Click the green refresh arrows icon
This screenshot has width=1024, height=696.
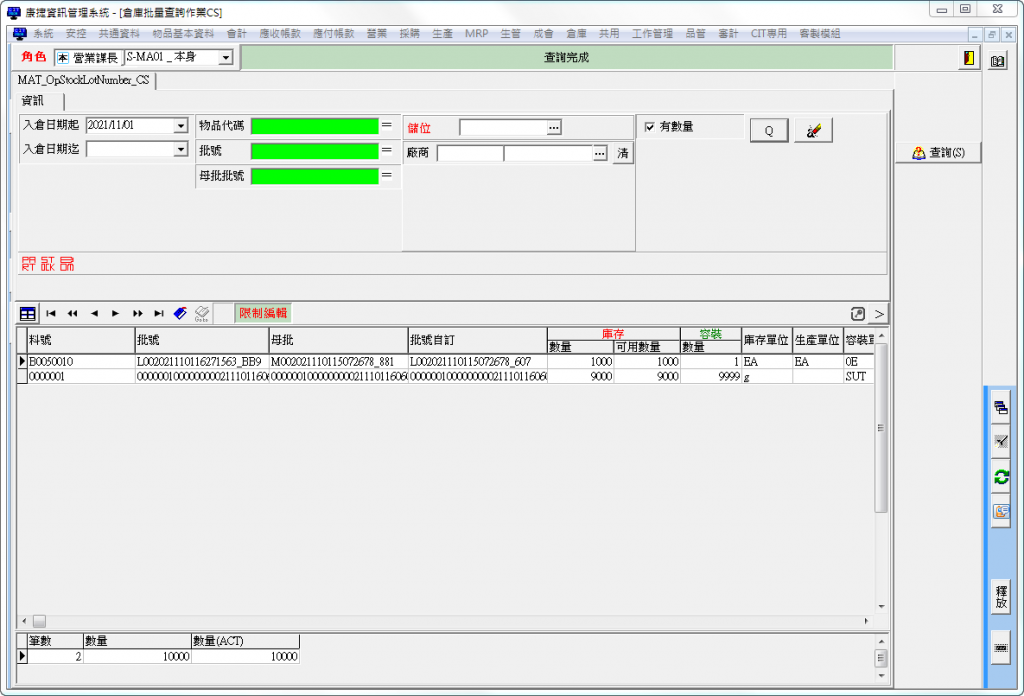pos(1000,477)
